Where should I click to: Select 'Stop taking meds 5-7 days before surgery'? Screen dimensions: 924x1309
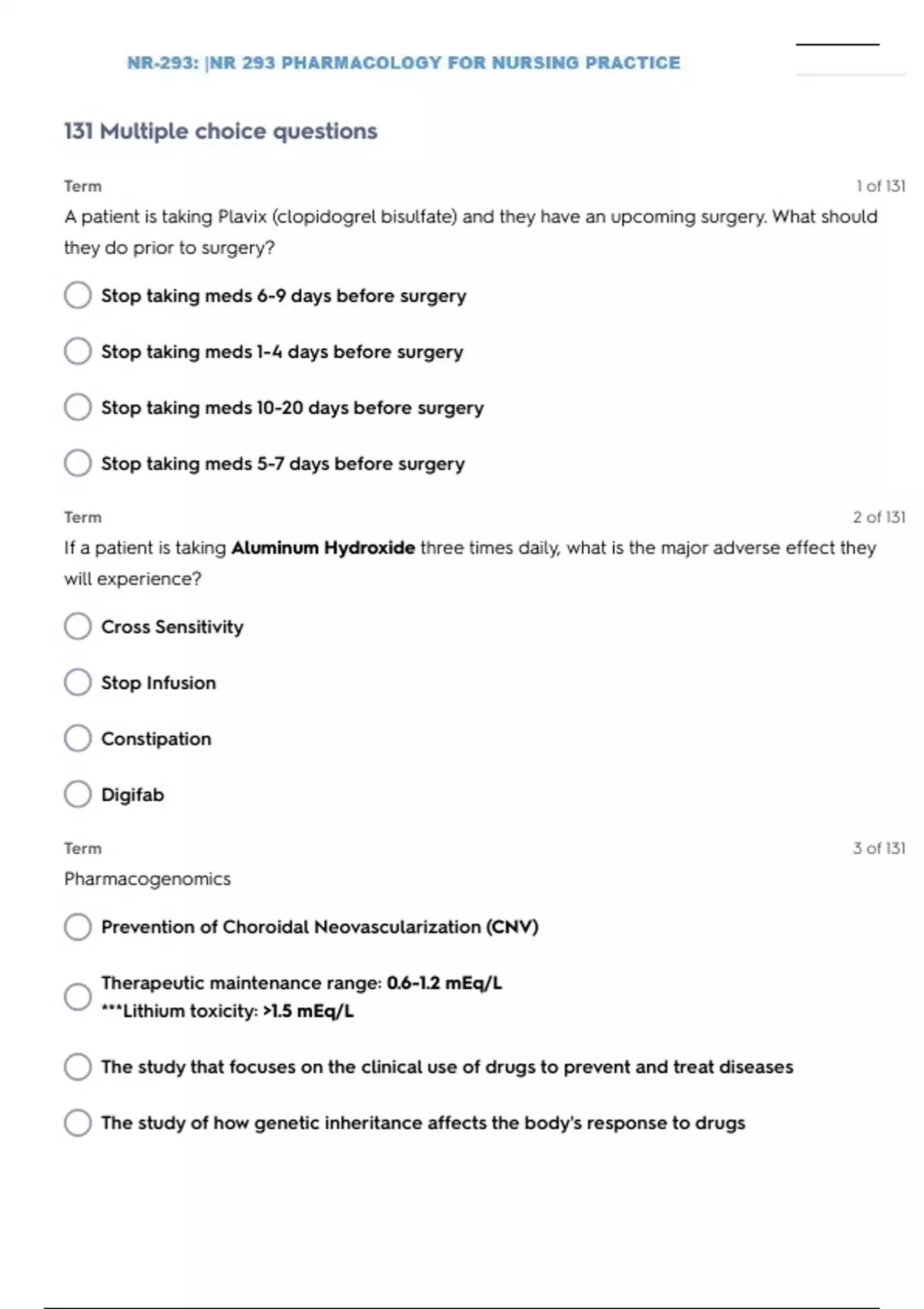coord(78,464)
